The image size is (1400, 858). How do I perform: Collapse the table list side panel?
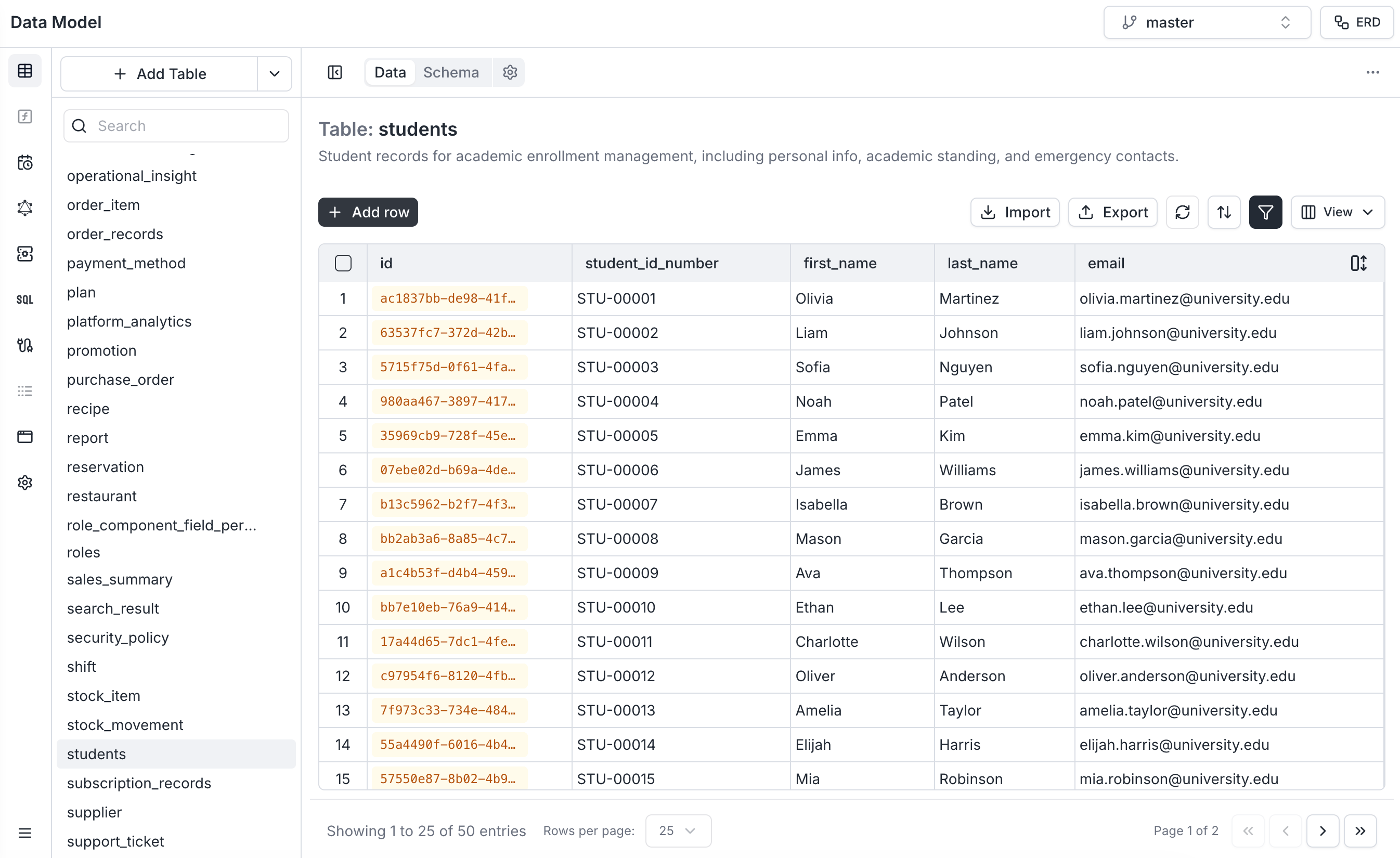(x=335, y=72)
